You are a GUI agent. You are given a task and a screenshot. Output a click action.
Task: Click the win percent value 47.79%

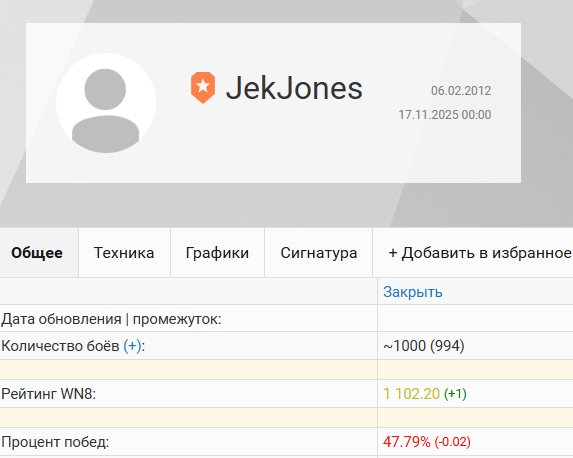[x=407, y=442]
